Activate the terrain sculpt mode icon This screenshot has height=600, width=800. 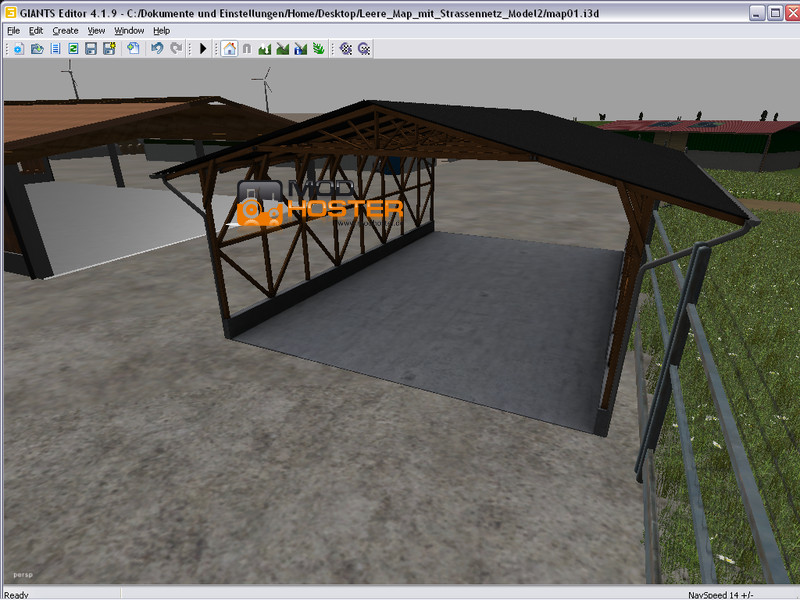point(265,49)
